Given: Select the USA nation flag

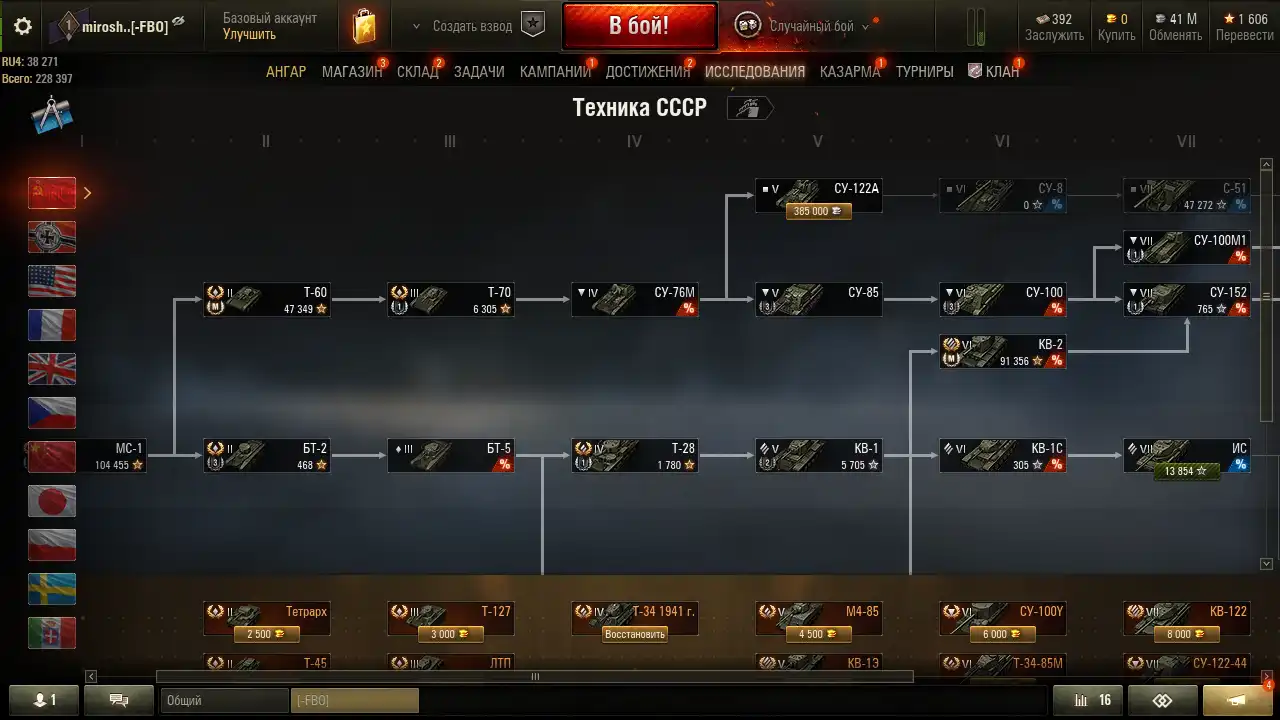Looking at the screenshot, I should click(52, 281).
